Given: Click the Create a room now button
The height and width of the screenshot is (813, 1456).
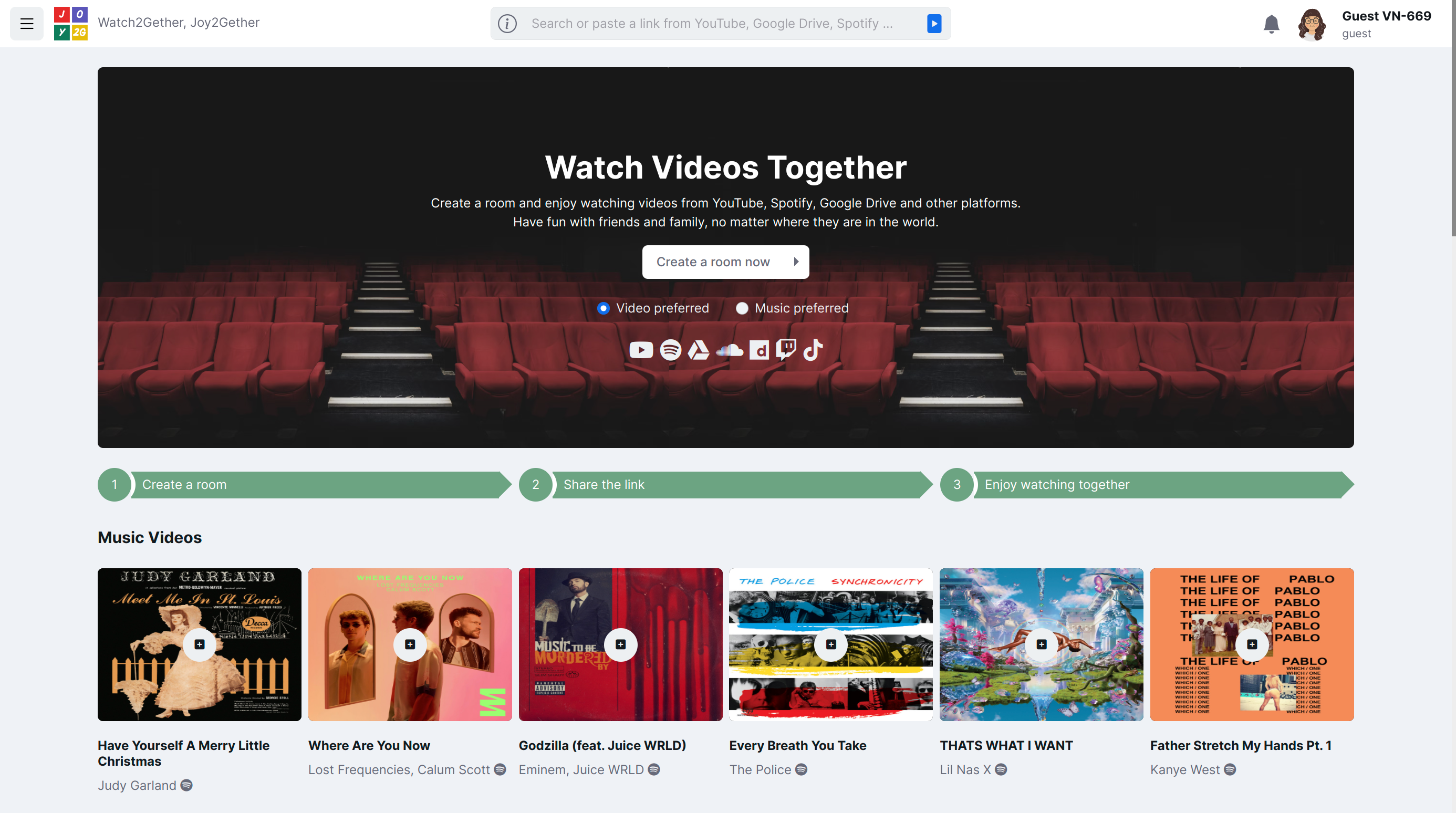Looking at the screenshot, I should tap(726, 262).
